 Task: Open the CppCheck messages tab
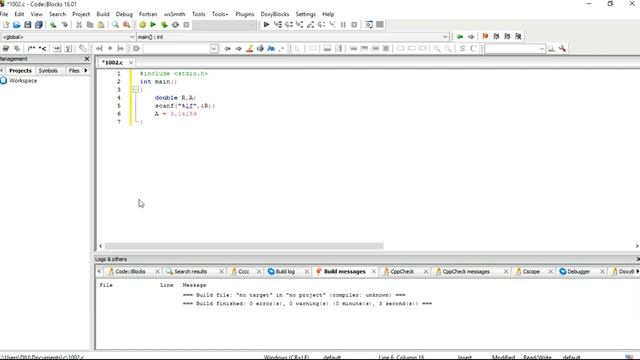(466, 271)
